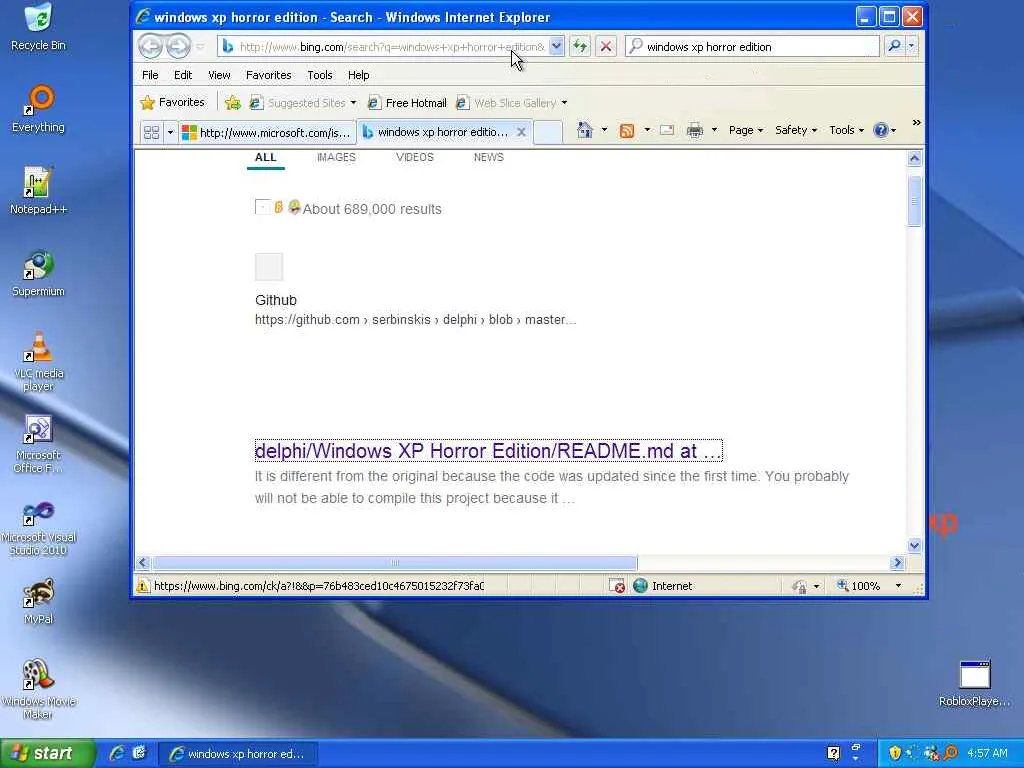Viewport: 1024px width, 768px height.
Task: Click the Home toolbar icon
Action: pyautogui.click(x=584, y=131)
